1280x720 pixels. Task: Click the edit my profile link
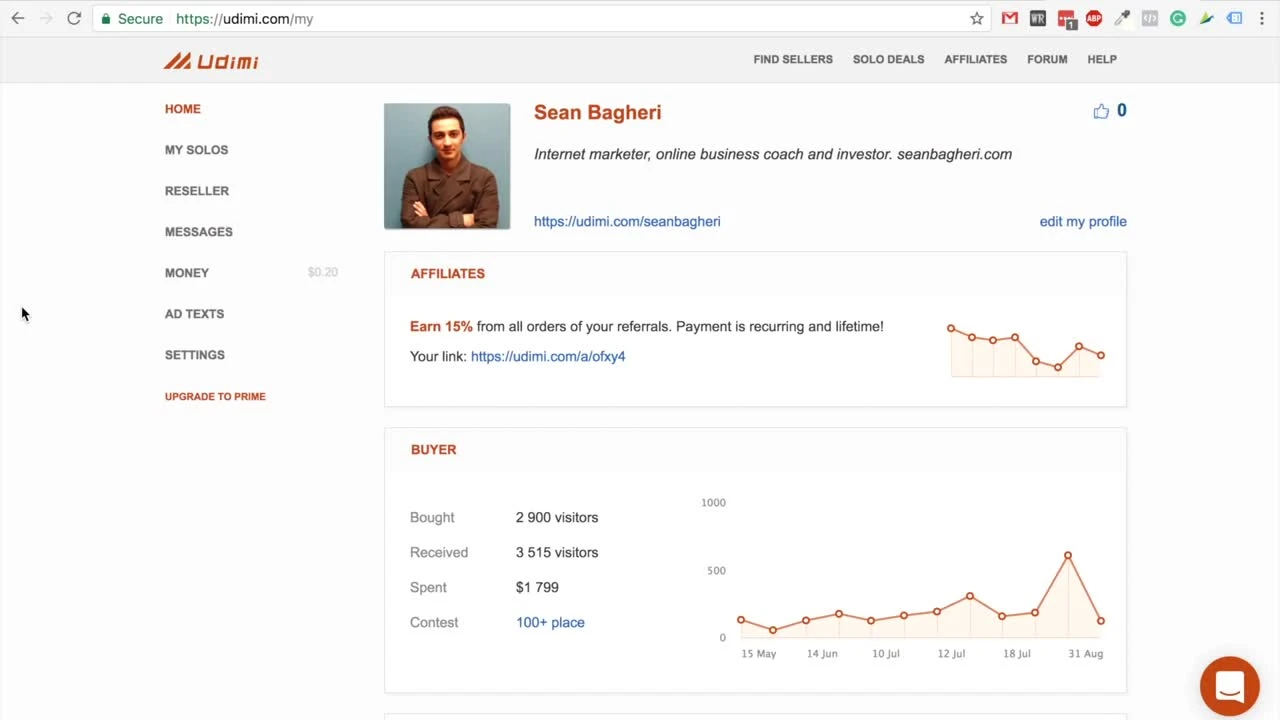(x=1082, y=222)
